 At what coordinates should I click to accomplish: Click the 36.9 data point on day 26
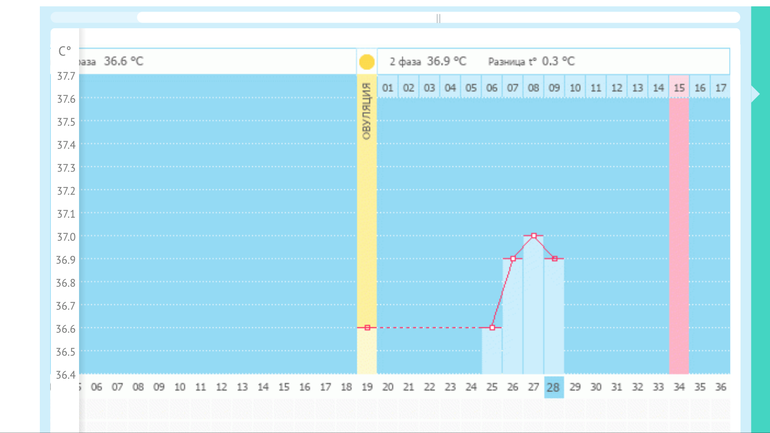(x=513, y=259)
